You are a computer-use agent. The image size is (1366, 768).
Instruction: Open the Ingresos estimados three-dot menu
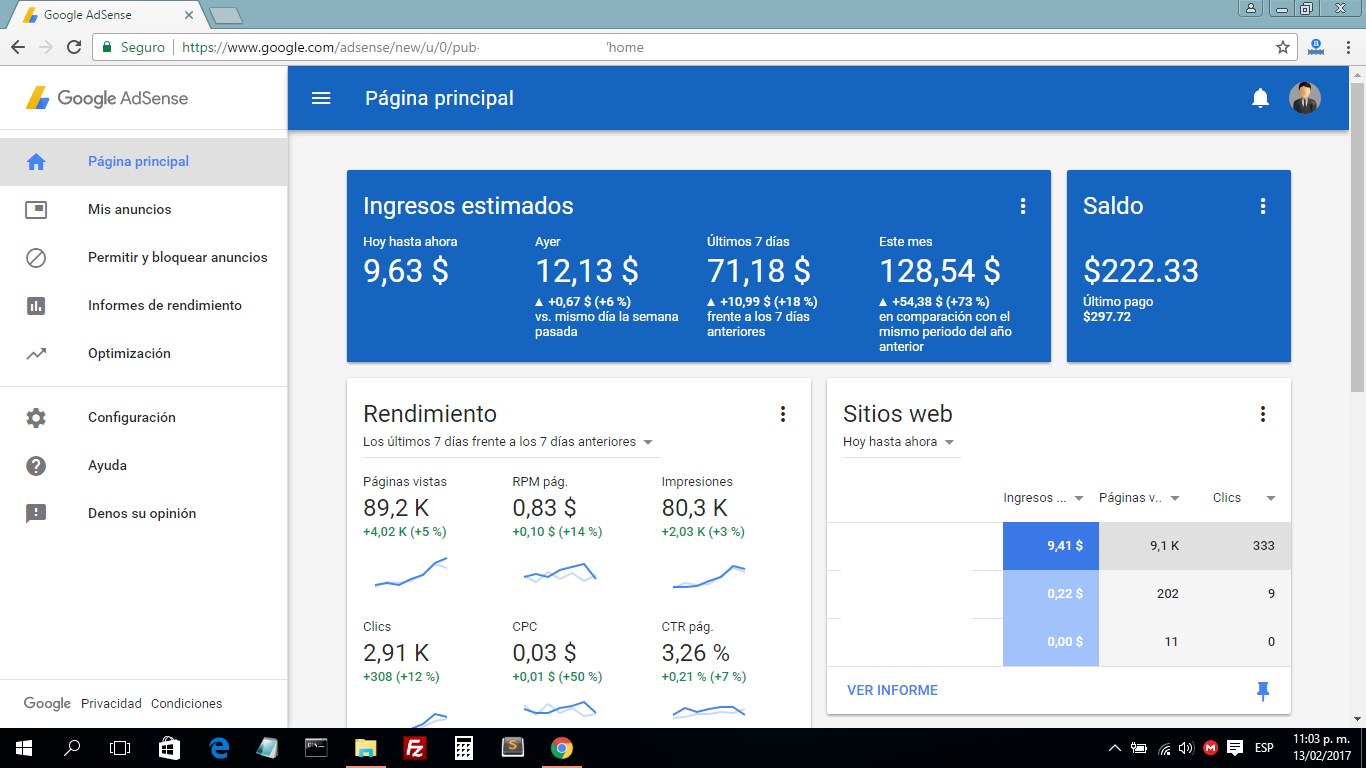(1022, 206)
